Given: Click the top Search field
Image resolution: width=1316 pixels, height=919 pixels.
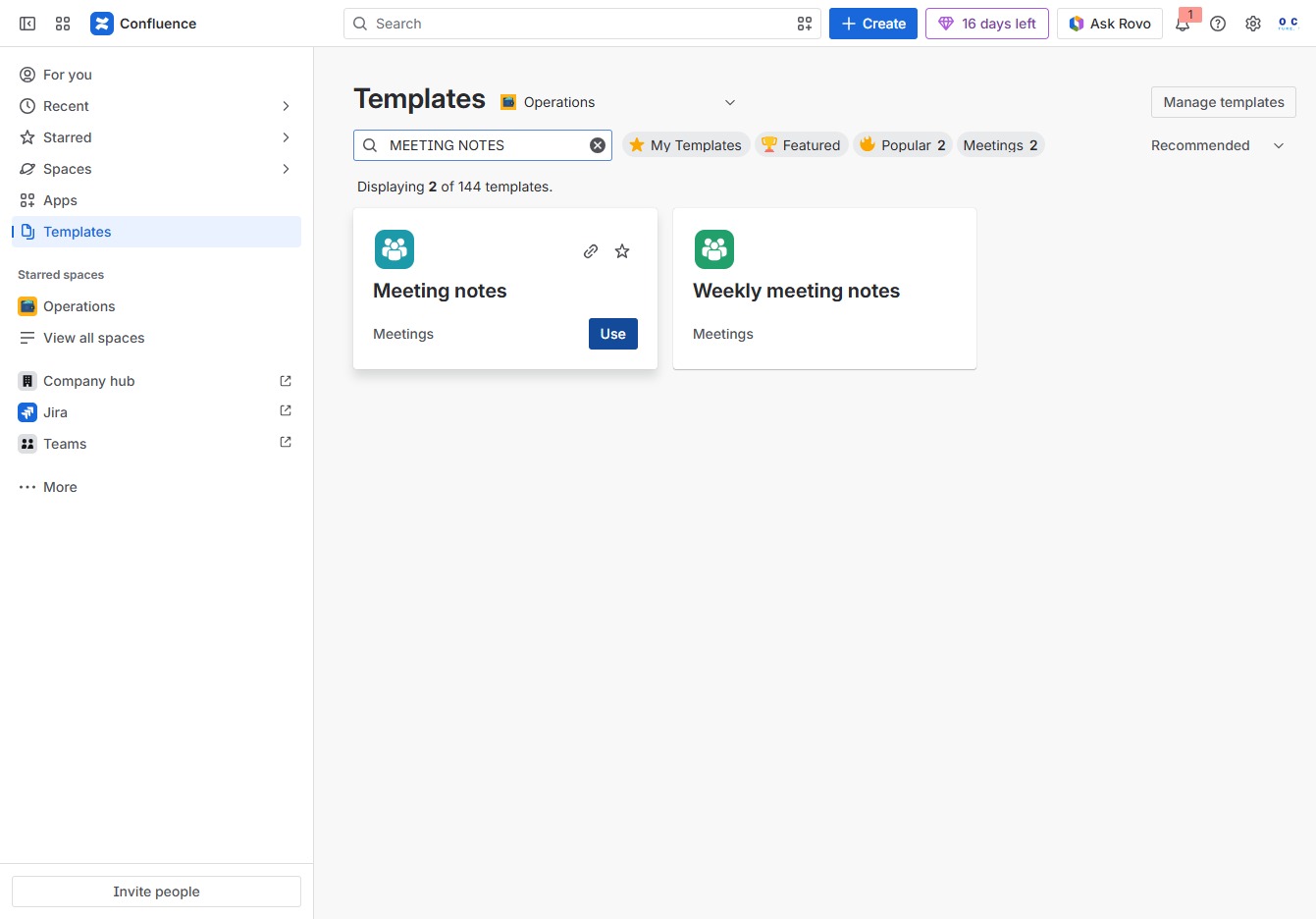Looking at the screenshot, I should click(x=582, y=24).
